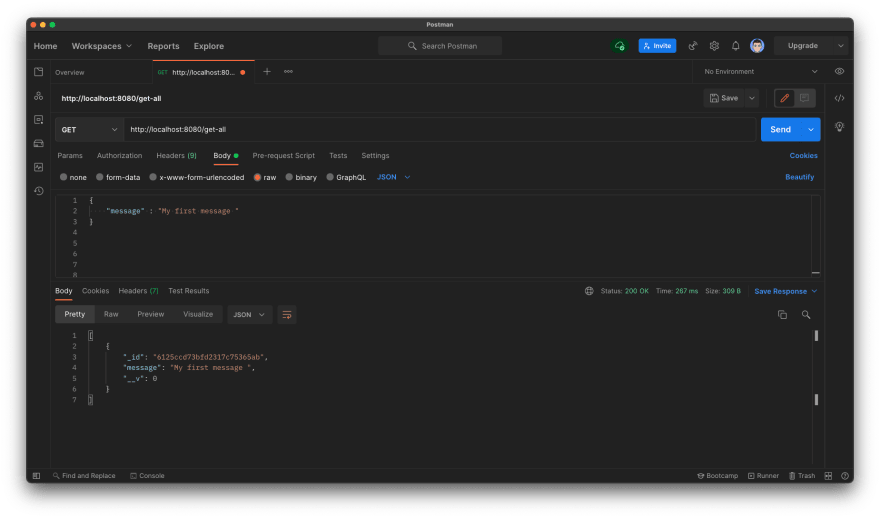
Task: Open a new request tab with plus
Action: 267,72
